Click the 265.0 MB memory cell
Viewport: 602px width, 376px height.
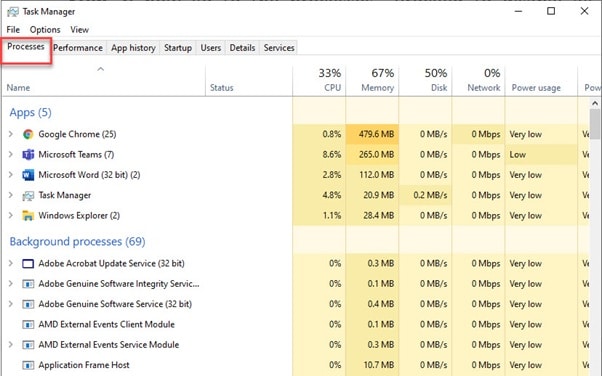[x=372, y=154]
